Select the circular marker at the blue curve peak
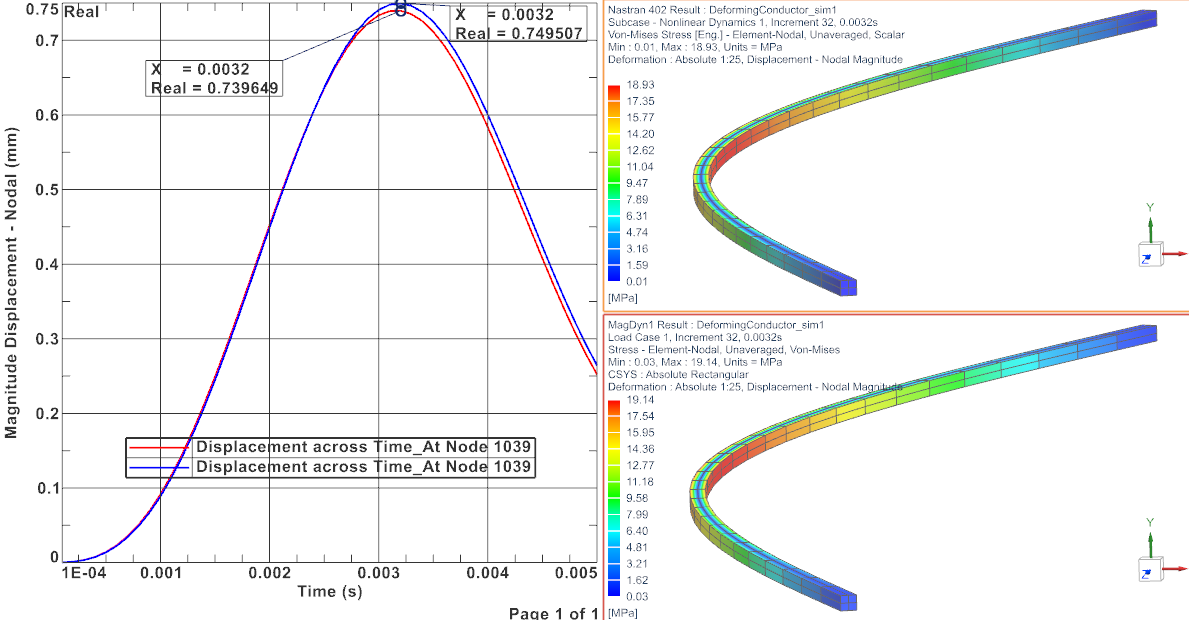1189x620 pixels. click(401, 10)
